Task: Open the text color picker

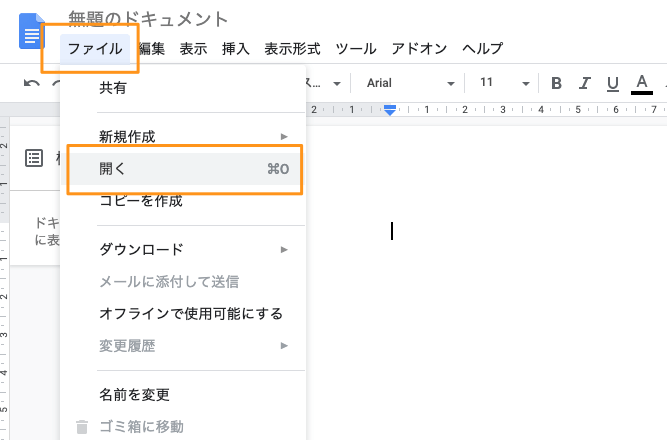Action: [x=642, y=83]
